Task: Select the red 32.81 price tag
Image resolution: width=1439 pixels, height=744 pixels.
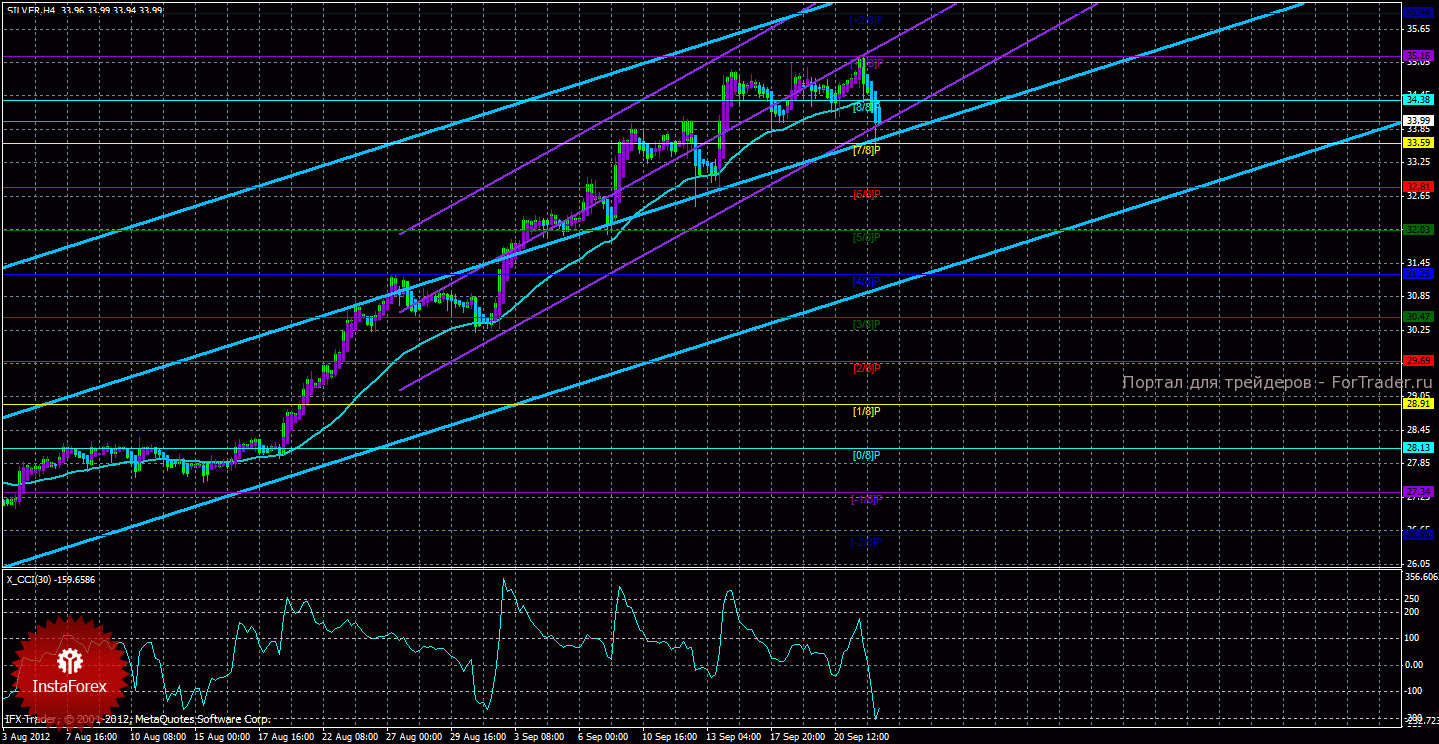Action: pyautogui.click(x=1418, y=186)
